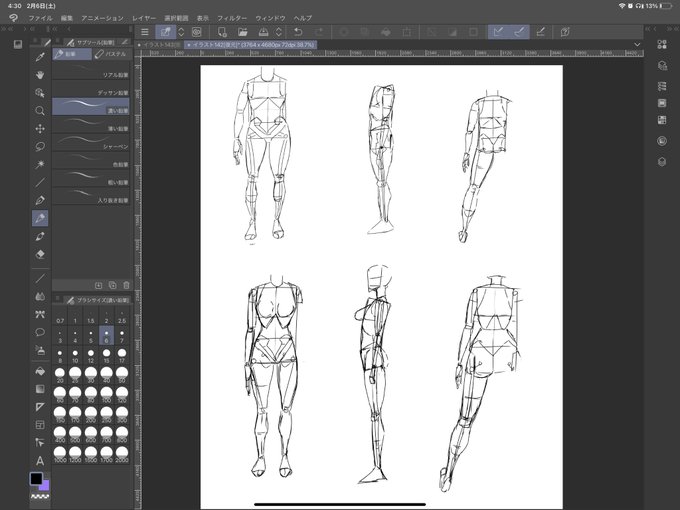Select the Balloon speech bubble tool
Screen dimensions: 680x510
pyautogui.click(x=40, y=332)
